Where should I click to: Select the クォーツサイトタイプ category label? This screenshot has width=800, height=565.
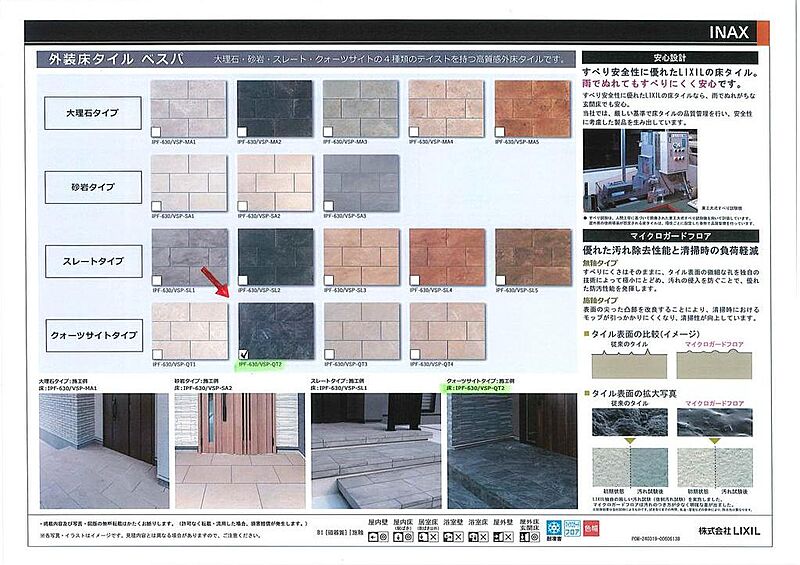(94, 335)
